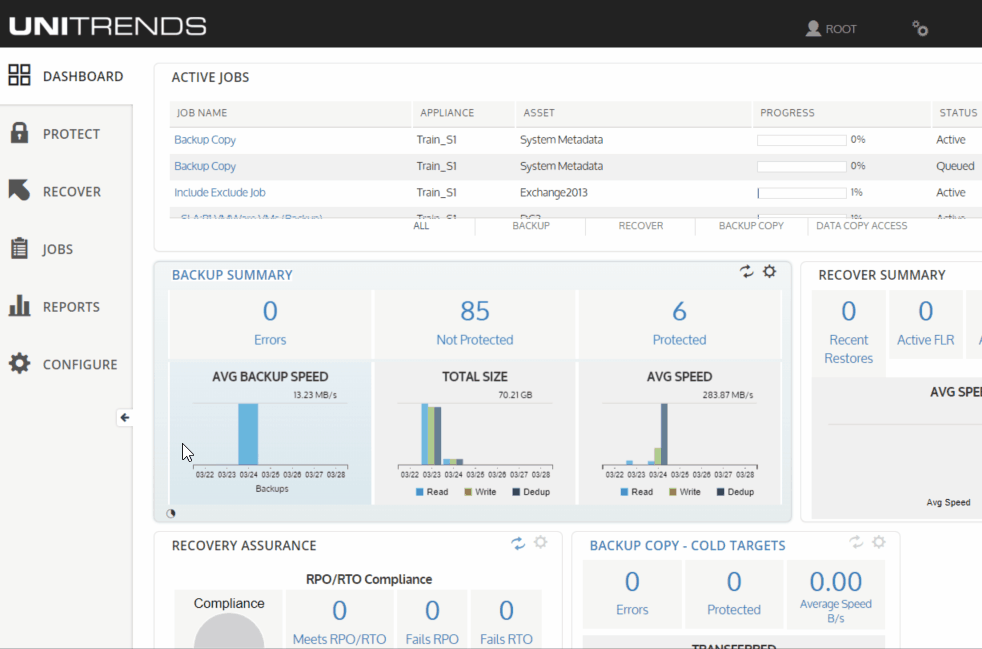
Task: Select the BACKUP tab in Active Jobs
Action: tap(531, 226)
